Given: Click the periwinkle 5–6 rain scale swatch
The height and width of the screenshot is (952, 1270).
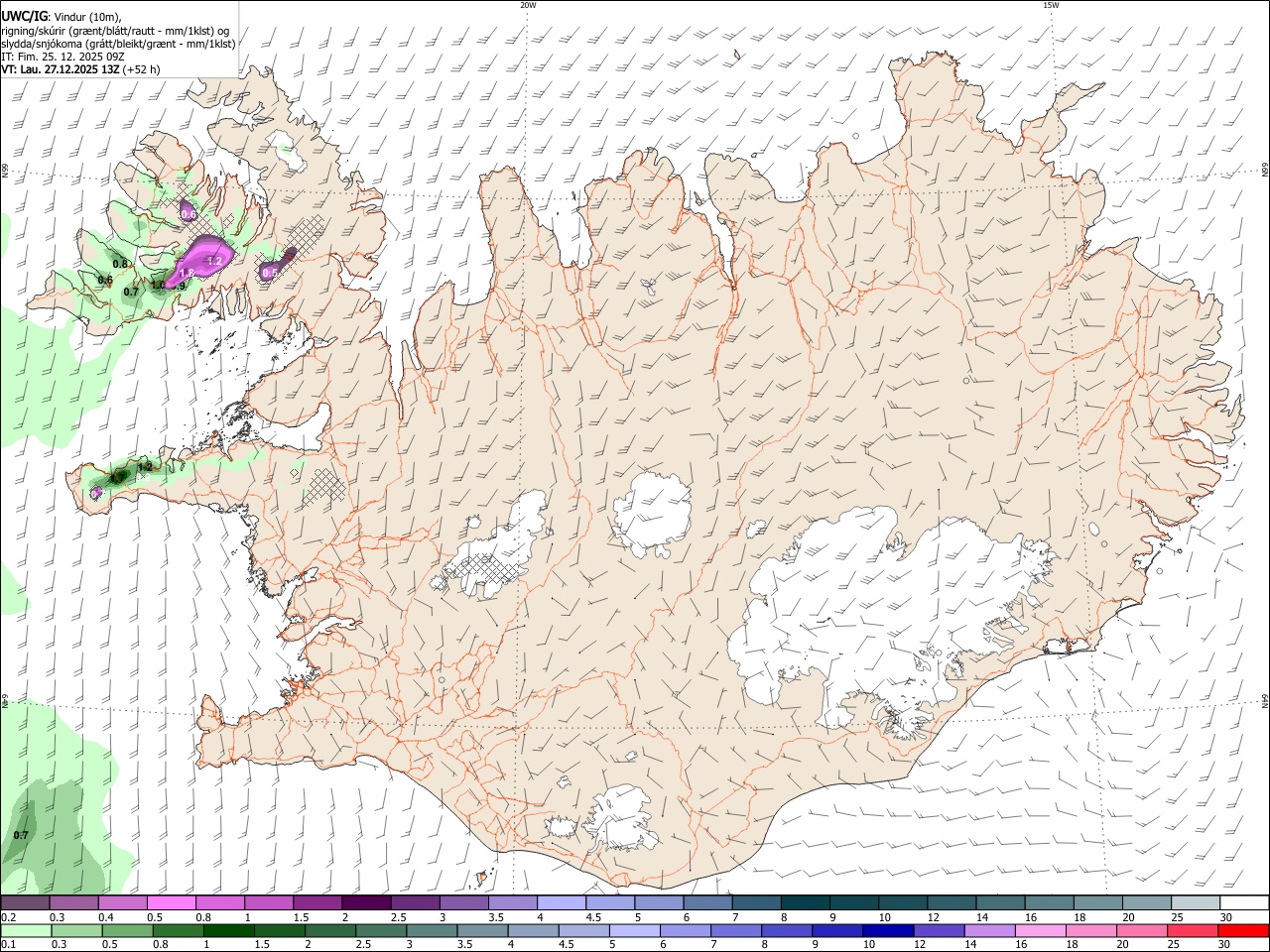Looking at the screenshot, I should click(635, 930).
